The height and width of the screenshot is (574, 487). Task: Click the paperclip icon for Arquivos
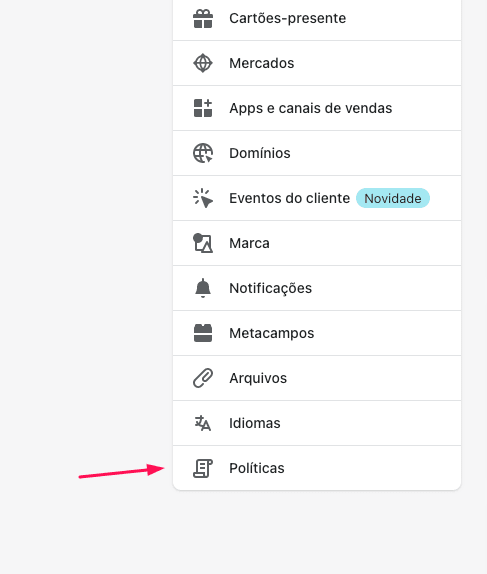pos(203,378)
